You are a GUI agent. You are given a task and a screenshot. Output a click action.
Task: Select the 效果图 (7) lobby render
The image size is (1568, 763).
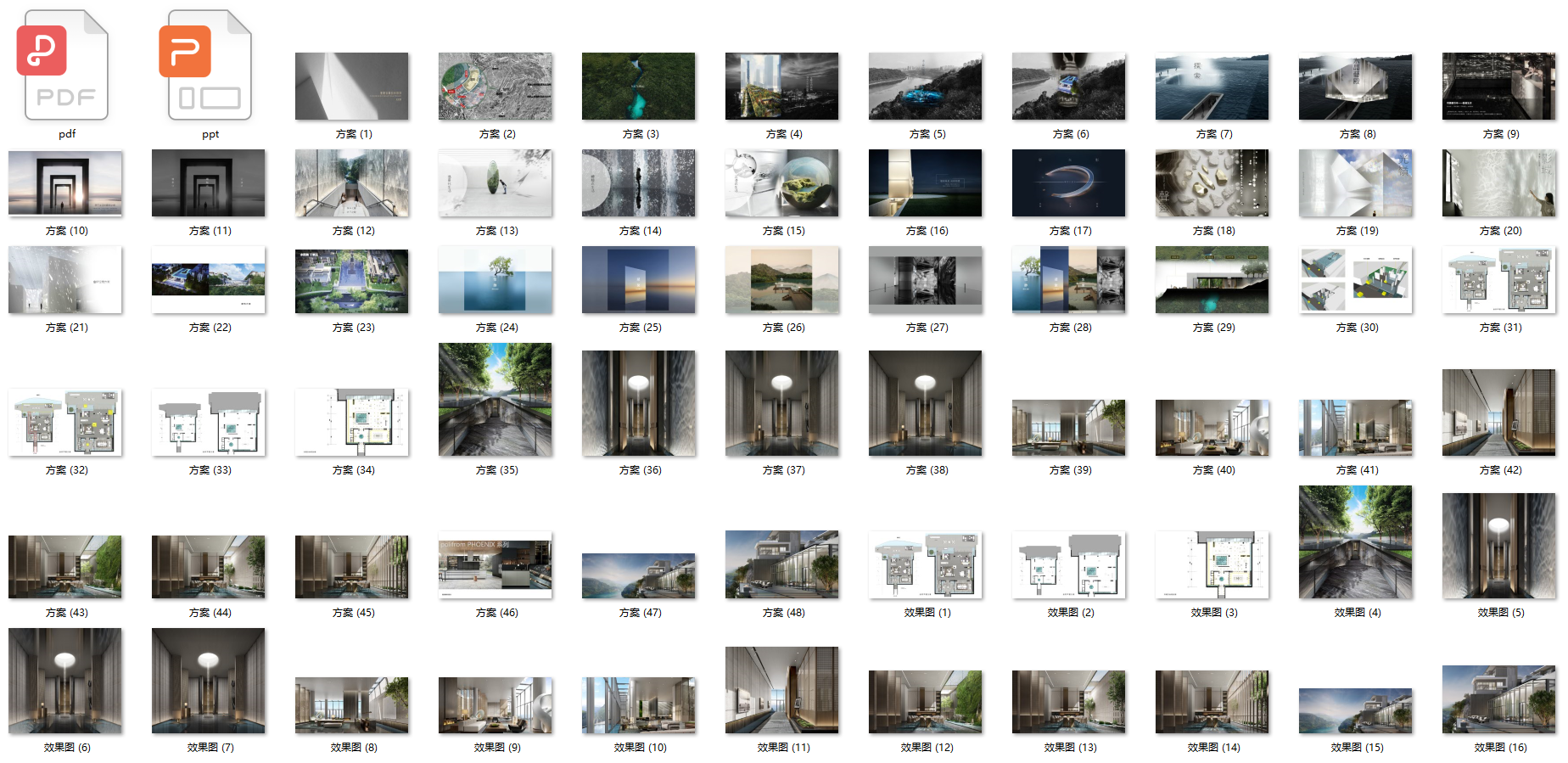pos(208,681)
